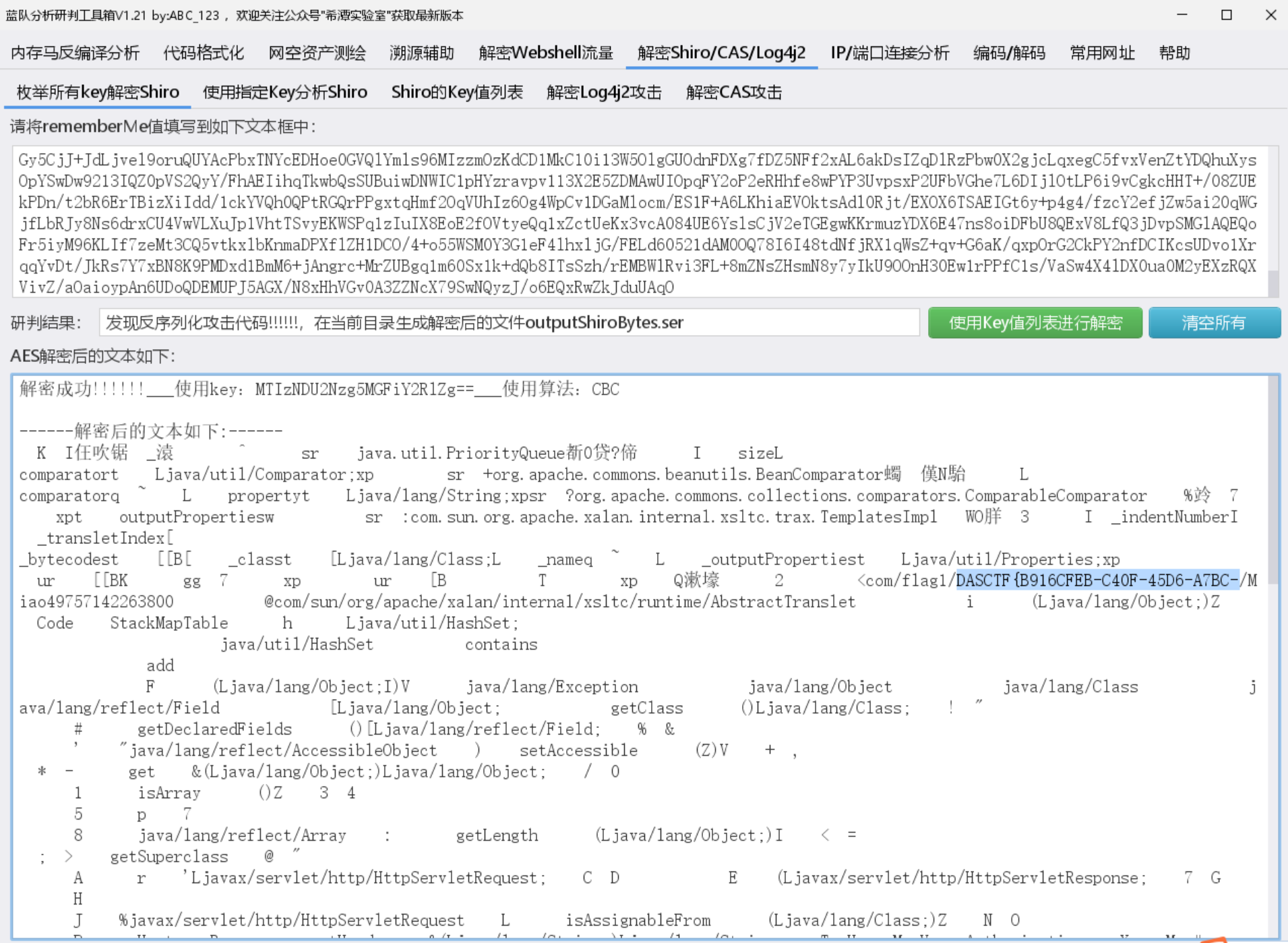The image size is (1288, 943).
Task: Select 枚举所有key解密Shiro sub-tab
Action: 98,92
